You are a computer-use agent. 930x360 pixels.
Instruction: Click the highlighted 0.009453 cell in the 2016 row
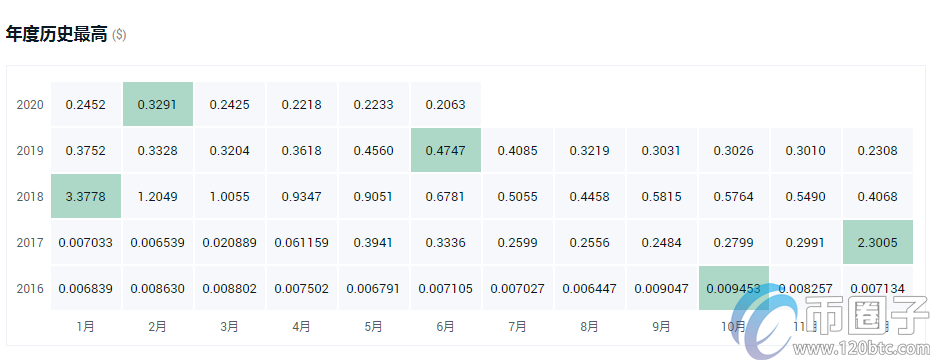point(734,288)
